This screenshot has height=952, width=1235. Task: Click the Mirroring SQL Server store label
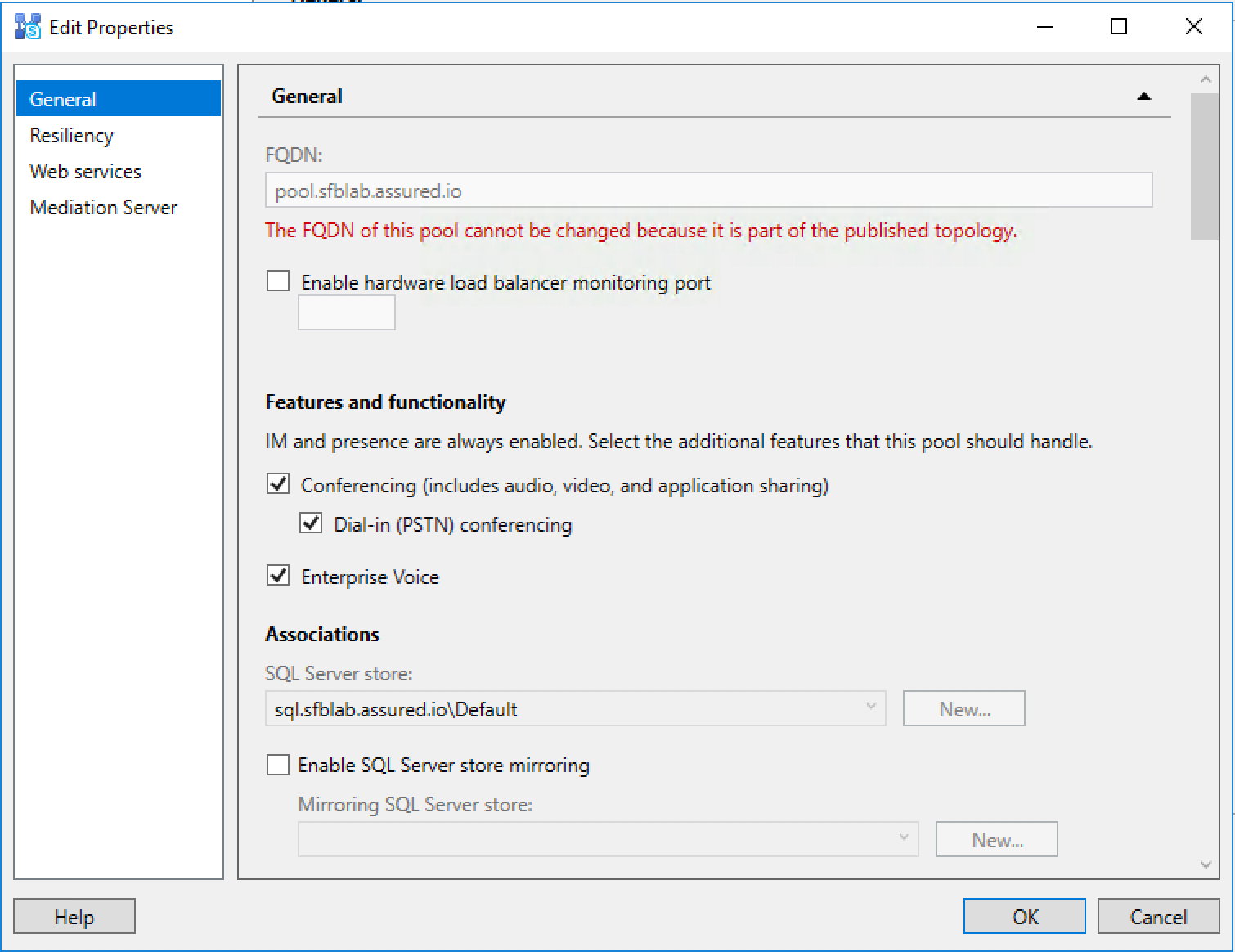pyautogui.click(x=415, y=804)
